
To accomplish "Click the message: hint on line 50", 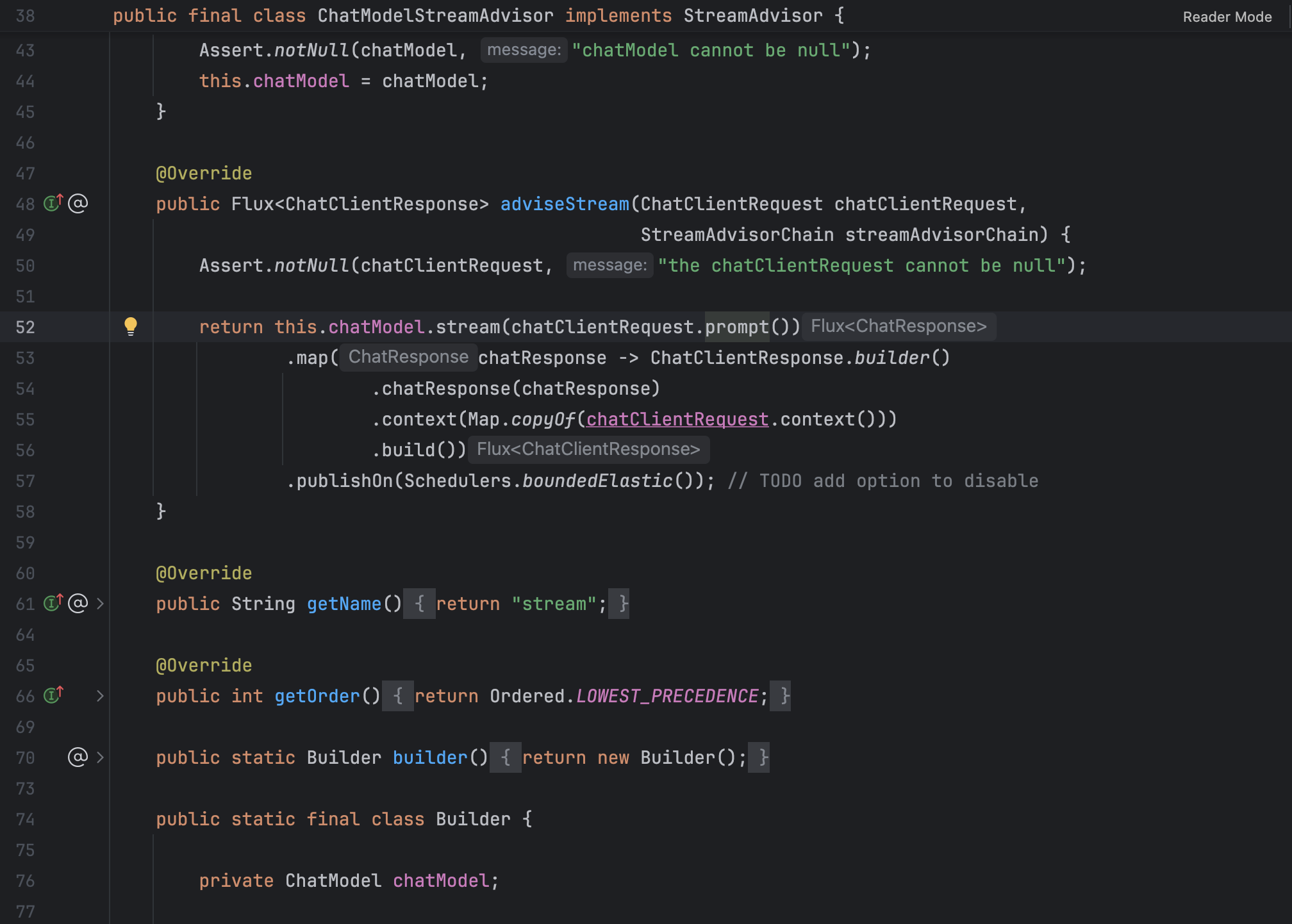I will pos(610,265).
